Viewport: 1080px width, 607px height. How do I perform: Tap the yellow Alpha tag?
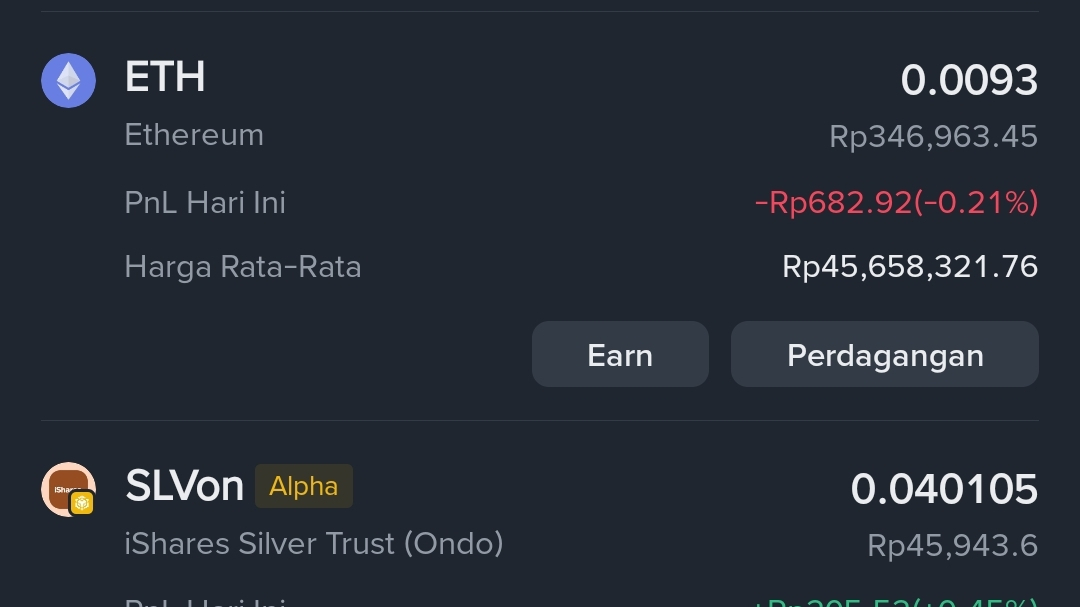pos(303,487)
